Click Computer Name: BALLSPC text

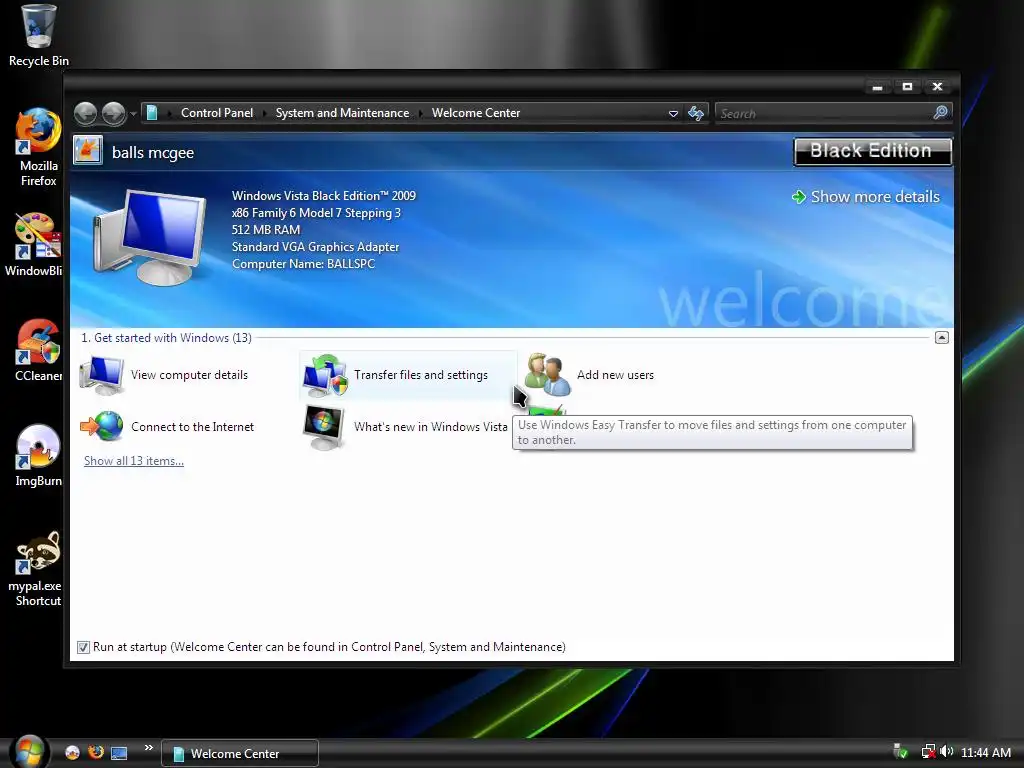coord(303,264)
